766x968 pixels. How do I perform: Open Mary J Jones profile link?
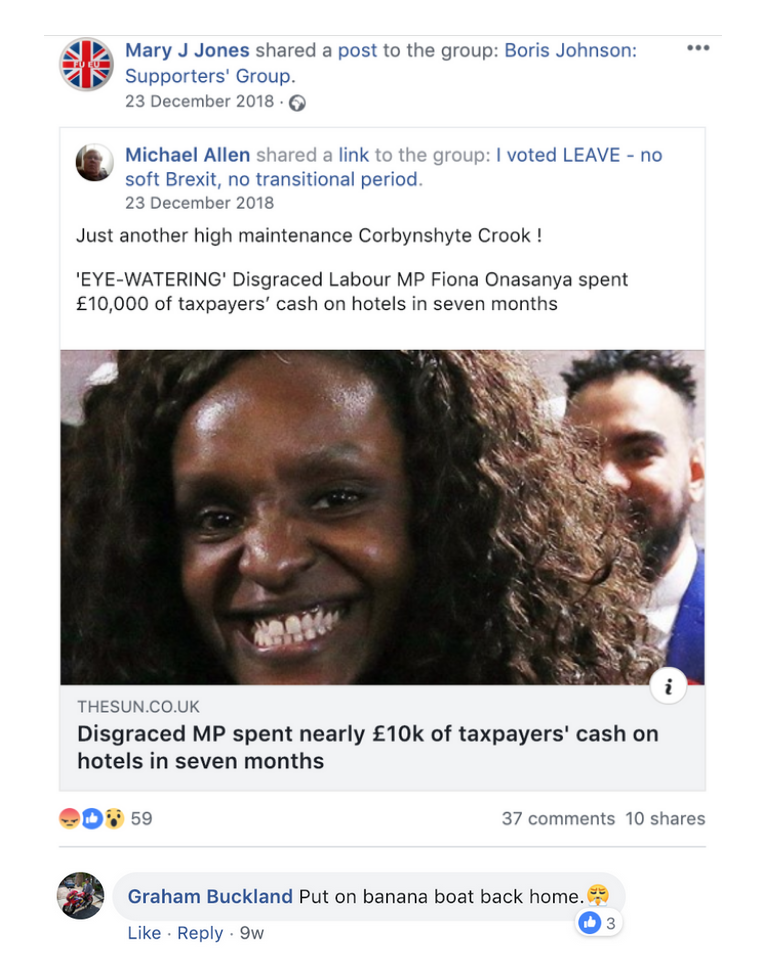pyautogui.click(x=187, y=50)
